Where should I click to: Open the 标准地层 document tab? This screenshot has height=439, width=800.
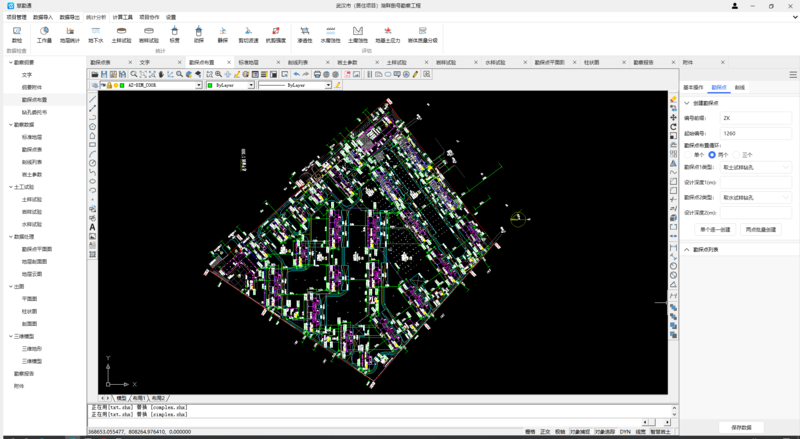tap(248, 62)
